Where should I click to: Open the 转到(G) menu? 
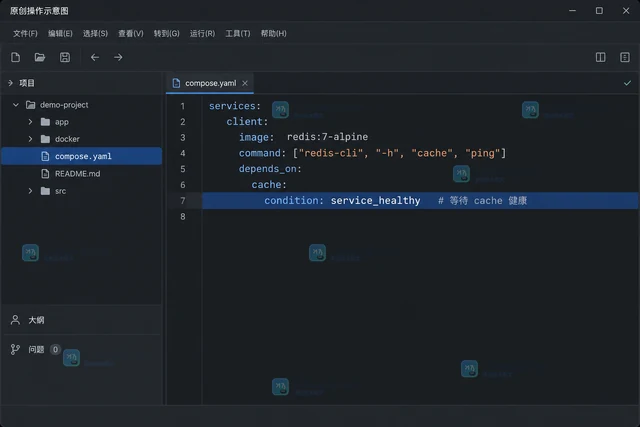[x=167, y=33]
